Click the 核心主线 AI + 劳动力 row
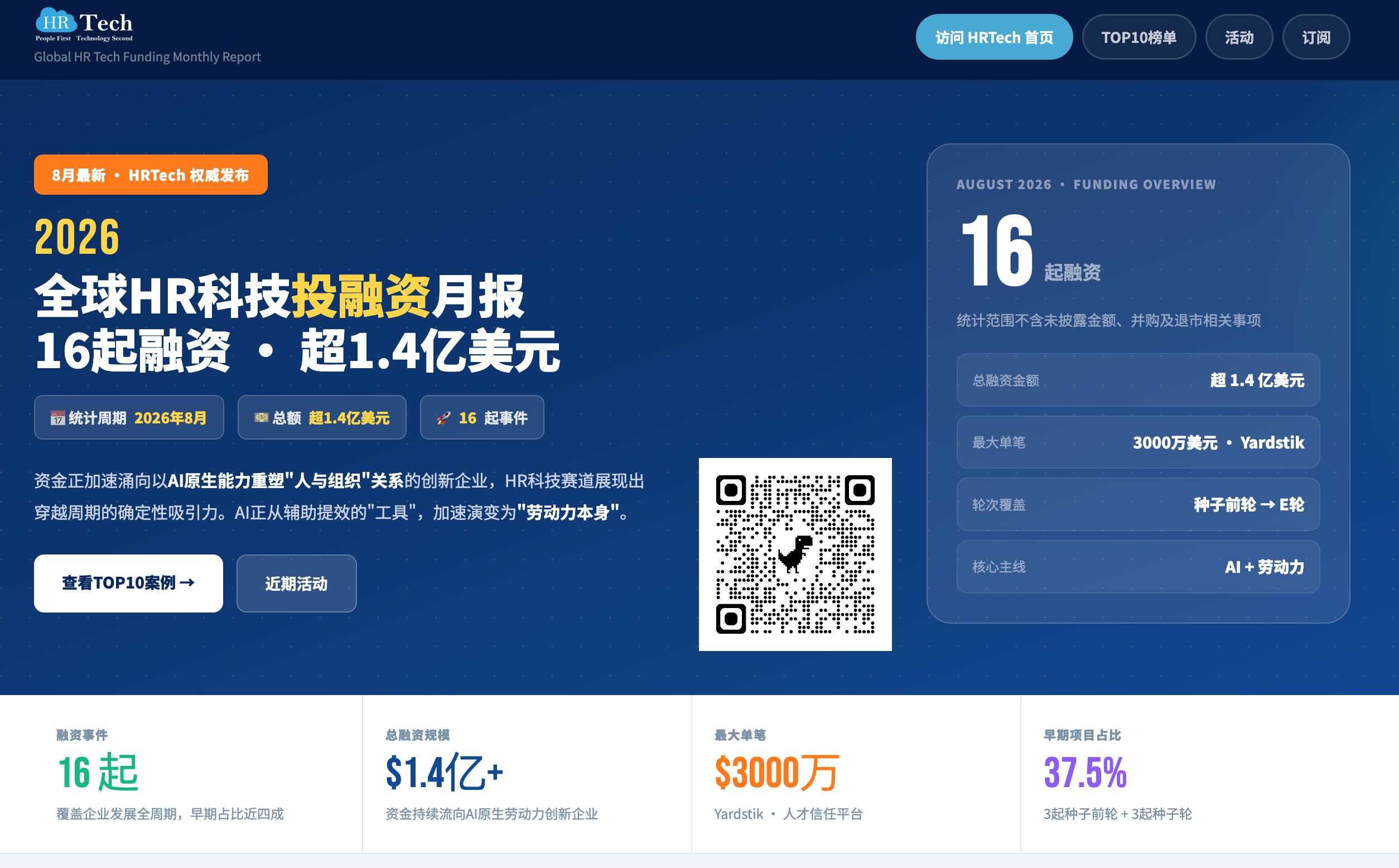Screen dimensions: 1399x868 (x=1138, y=567)
